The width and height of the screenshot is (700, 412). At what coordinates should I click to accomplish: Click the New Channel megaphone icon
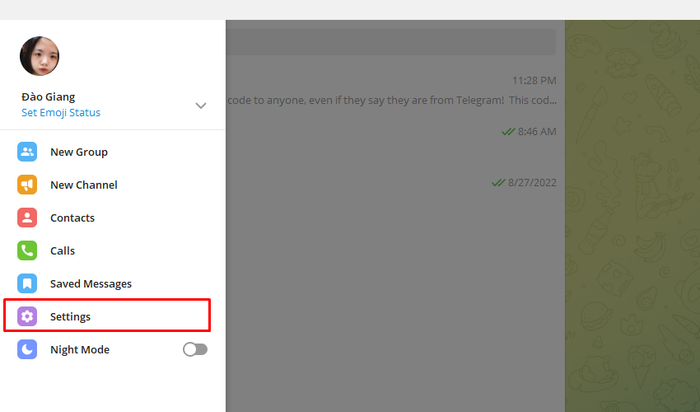(27, 185)
